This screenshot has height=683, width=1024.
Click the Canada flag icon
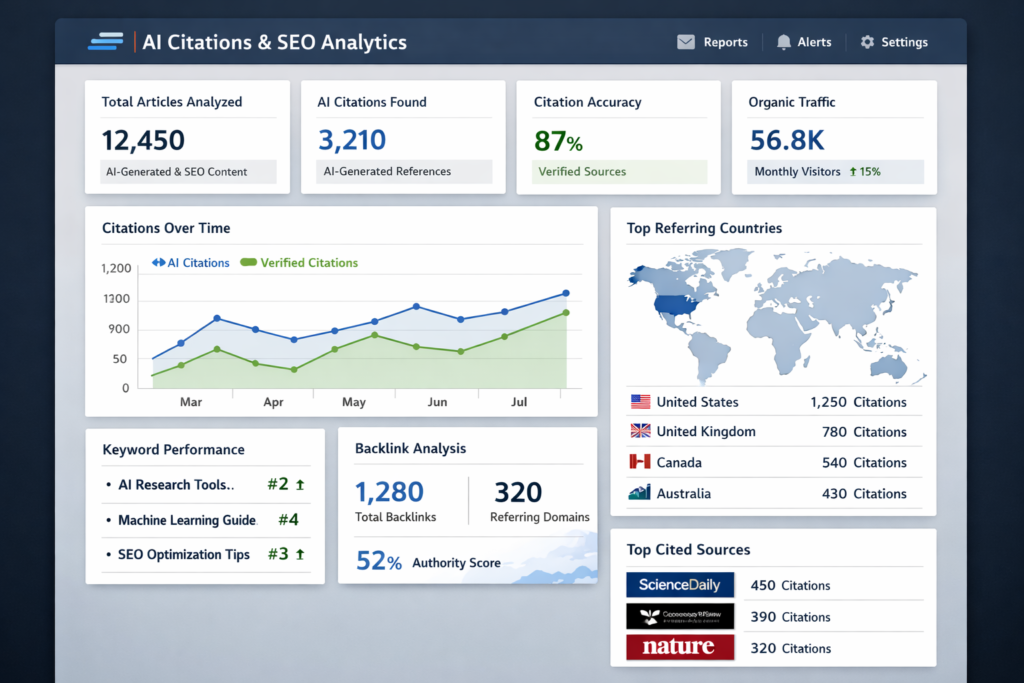[x=637, y=462]
